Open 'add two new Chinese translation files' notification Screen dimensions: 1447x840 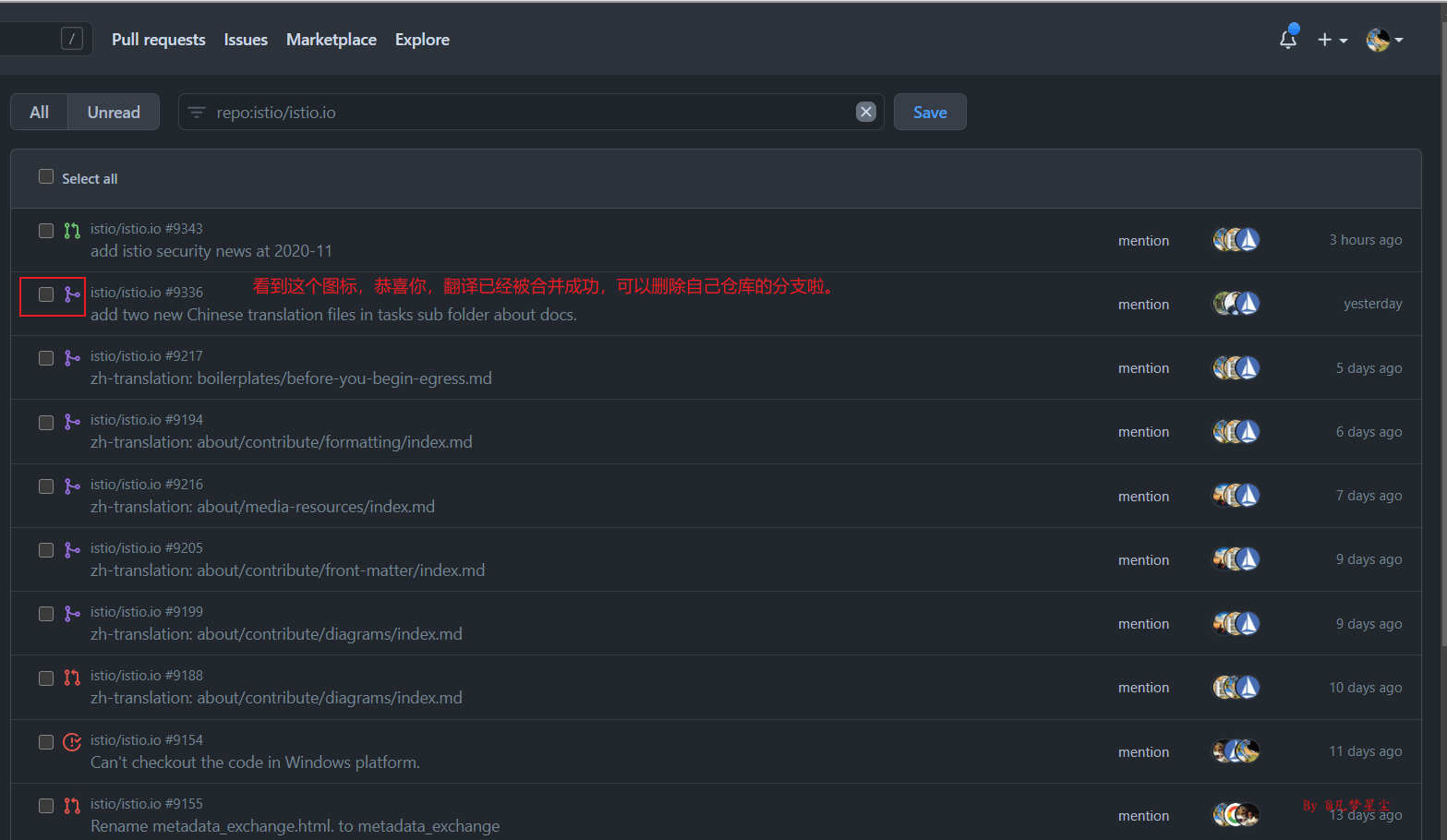[x=333, y=315]
